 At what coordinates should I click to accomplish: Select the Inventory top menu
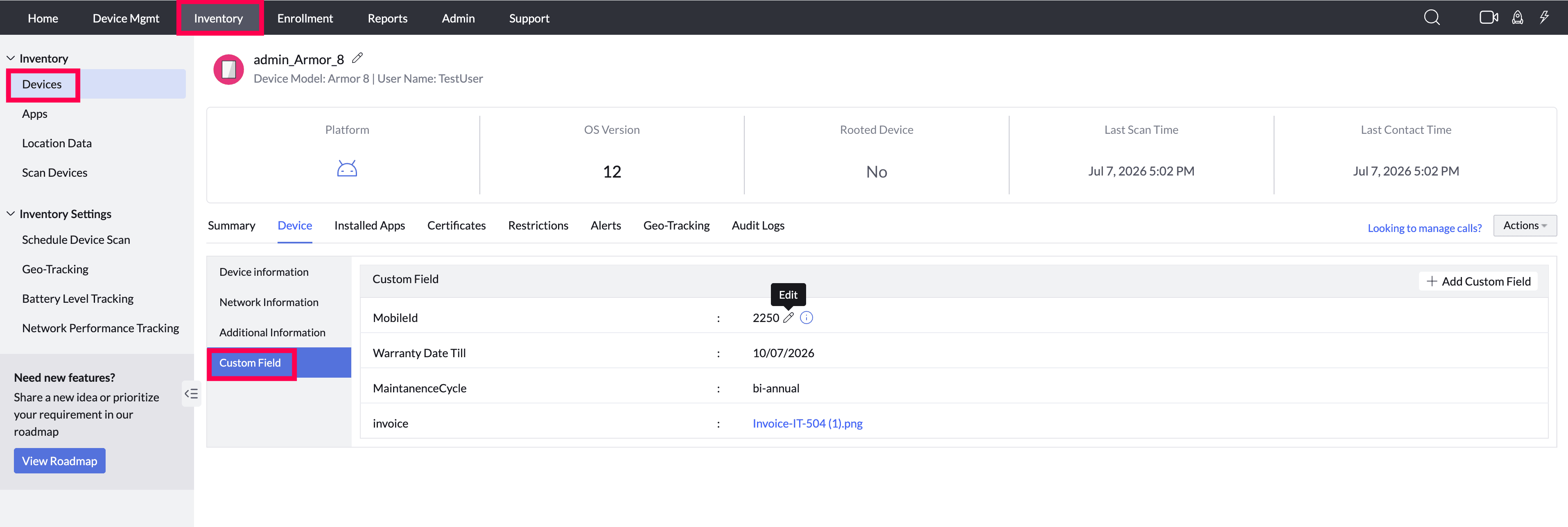click(219, 18)
